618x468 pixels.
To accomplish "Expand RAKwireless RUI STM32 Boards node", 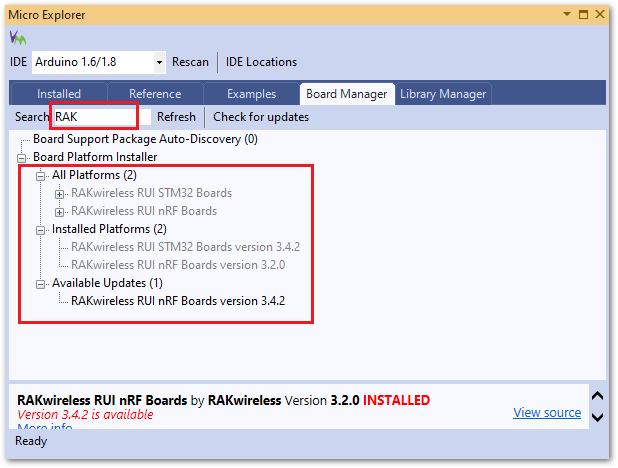I will click(x=60, y=194).
